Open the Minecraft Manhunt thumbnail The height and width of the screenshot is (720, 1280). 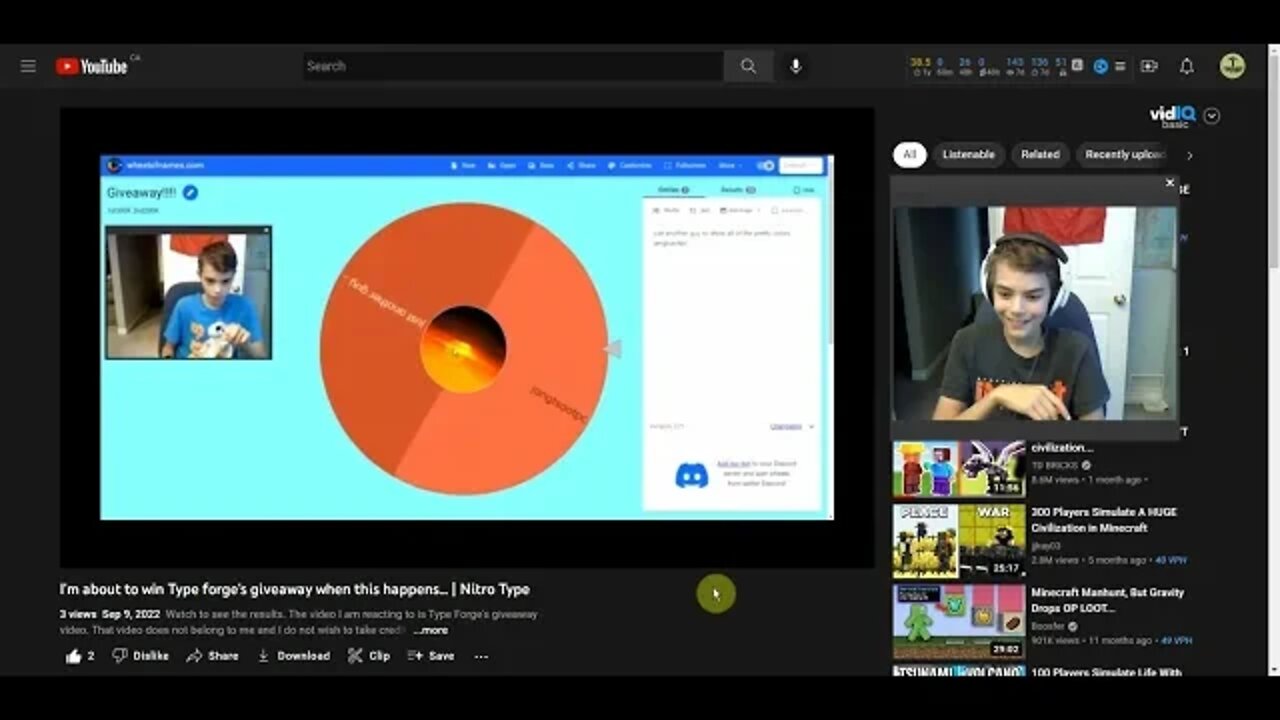tap(959, 621)
